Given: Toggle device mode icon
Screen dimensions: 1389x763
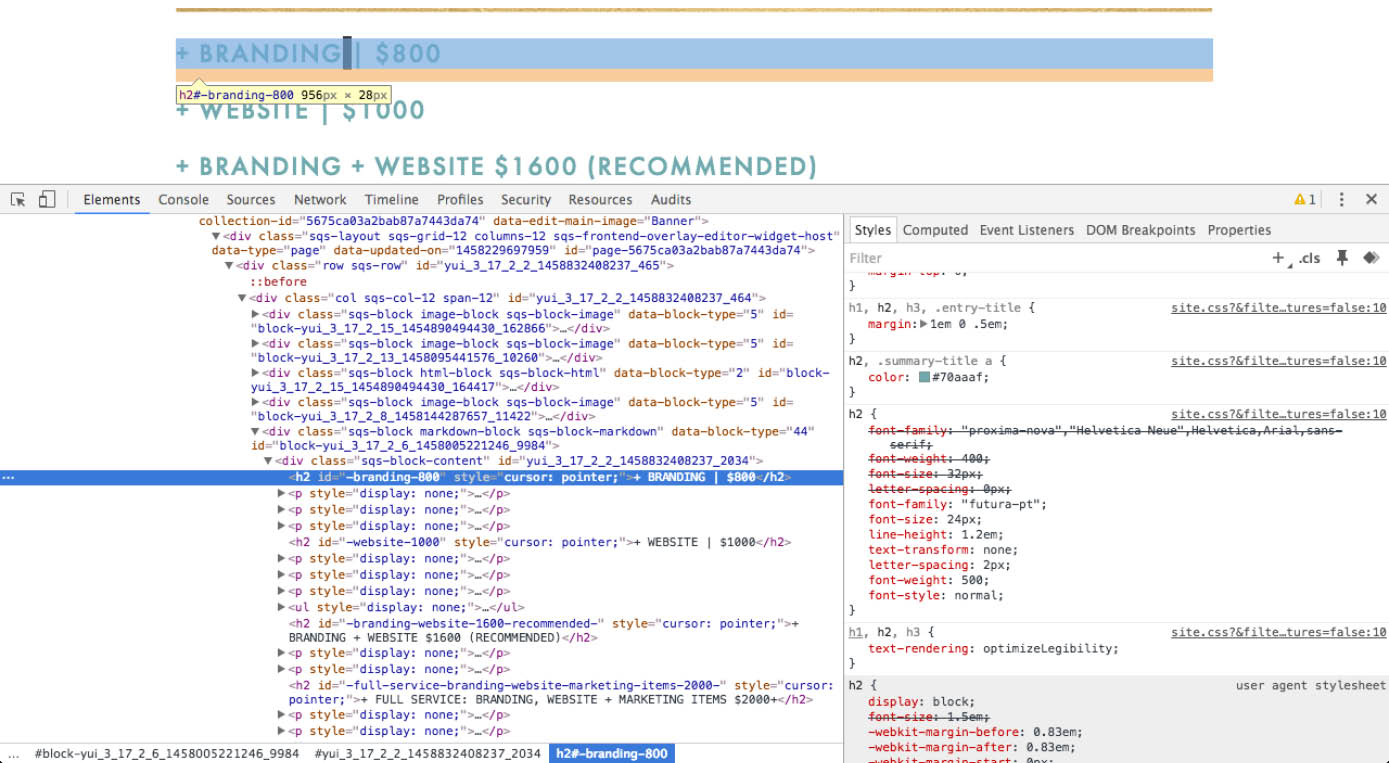Looking at the screenshot, I should 47,200.
